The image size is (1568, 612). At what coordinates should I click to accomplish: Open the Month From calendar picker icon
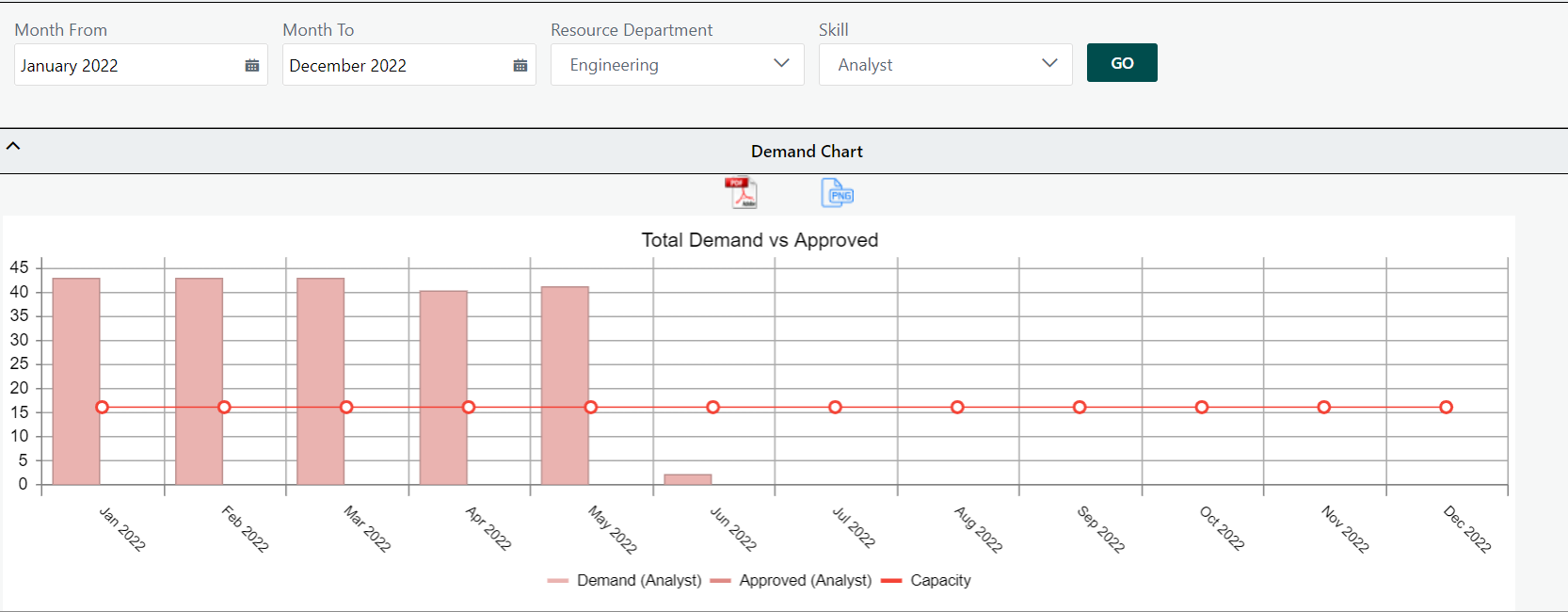click(252, 65)
